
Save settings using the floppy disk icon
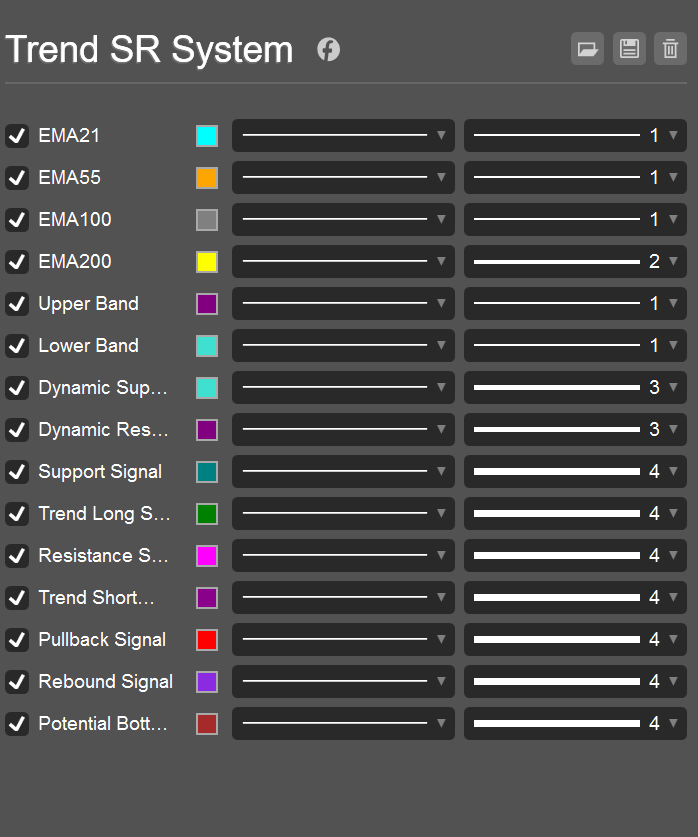coord(629,49)
